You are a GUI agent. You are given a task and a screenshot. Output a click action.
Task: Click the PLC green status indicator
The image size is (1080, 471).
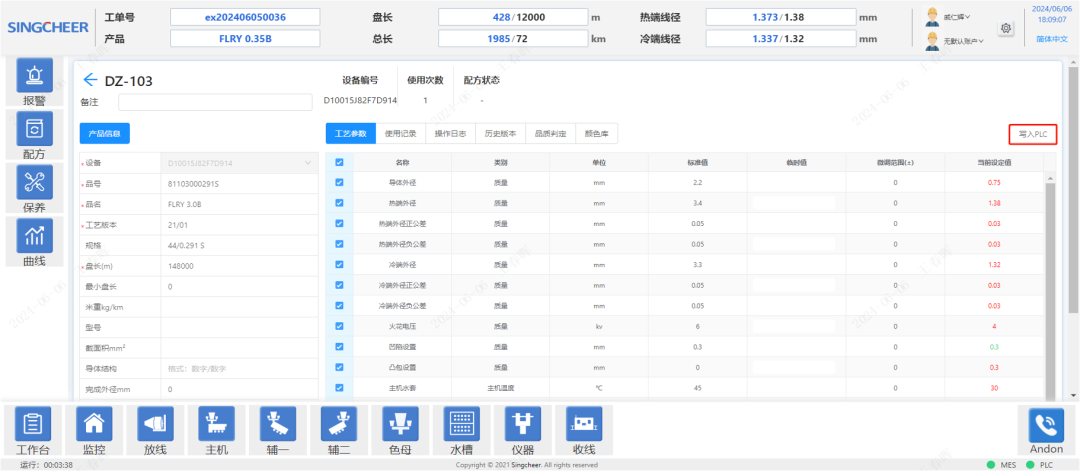pyautogui.click(x=1030, y=465)
